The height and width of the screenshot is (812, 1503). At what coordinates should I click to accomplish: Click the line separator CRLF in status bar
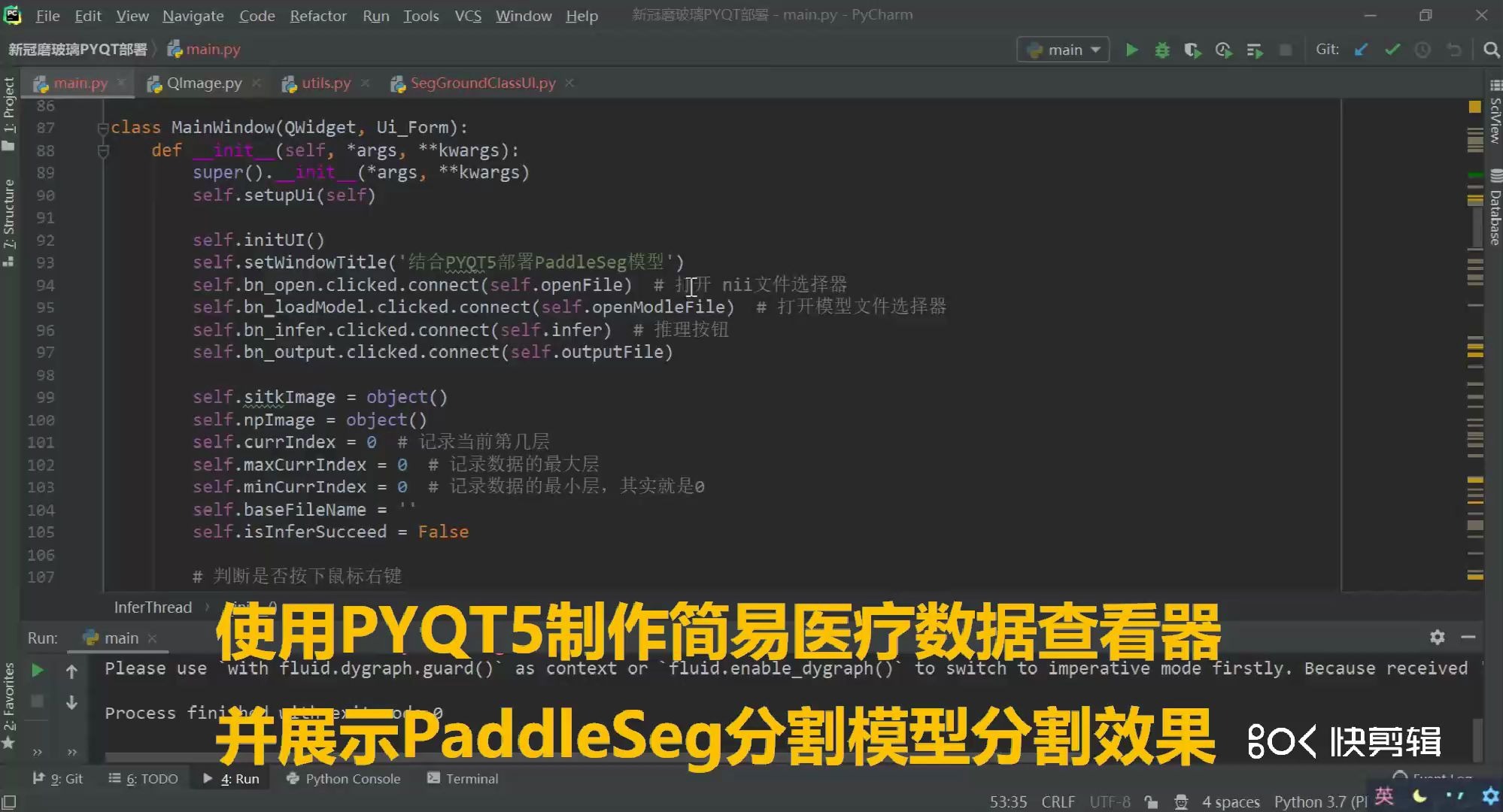point(1058,802)
